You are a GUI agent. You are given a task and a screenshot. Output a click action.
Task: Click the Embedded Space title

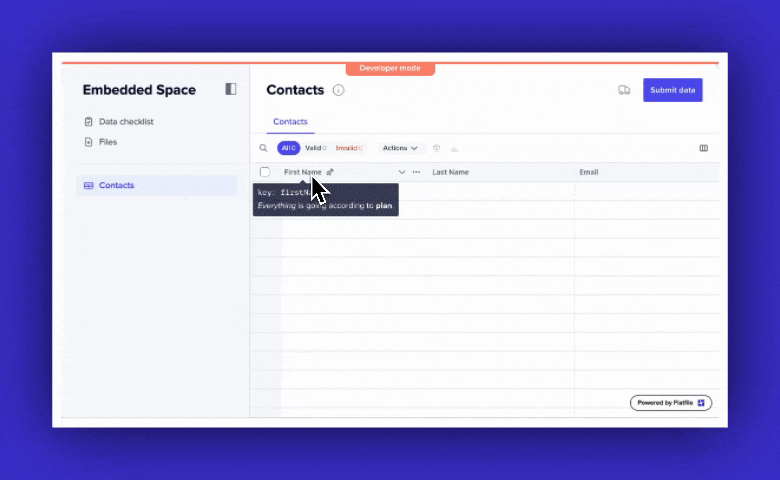pos(139,90)
